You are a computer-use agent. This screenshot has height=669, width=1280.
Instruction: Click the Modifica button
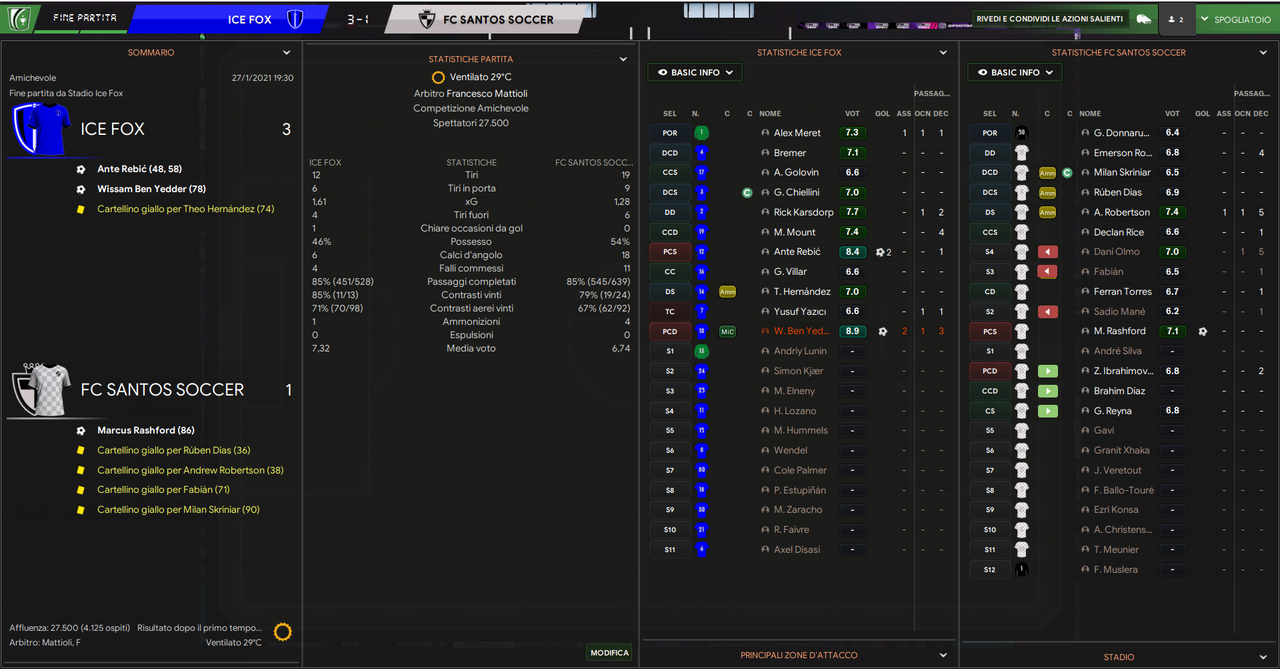tap(610, 652)
